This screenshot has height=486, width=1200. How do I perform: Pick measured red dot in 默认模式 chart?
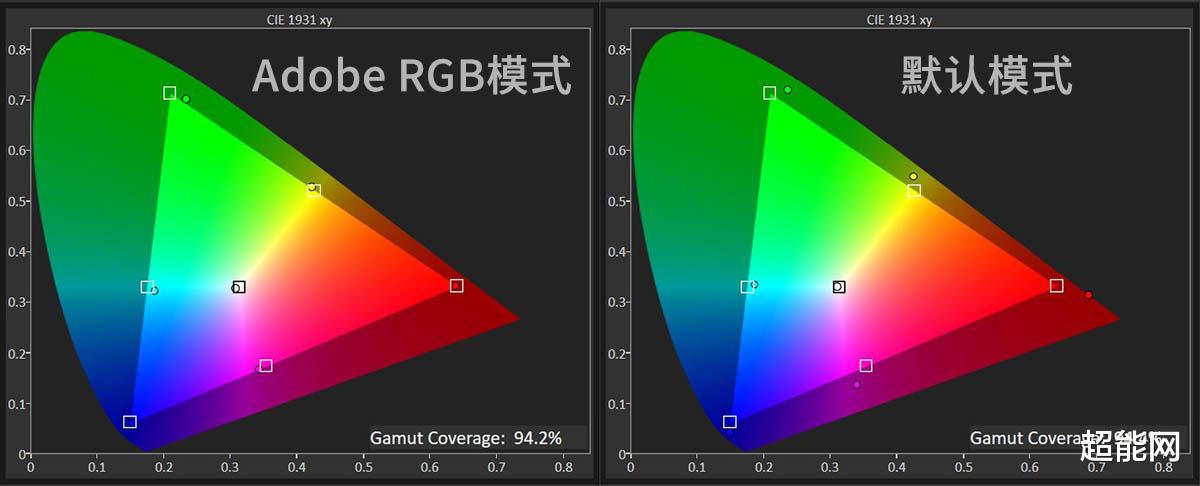click(1089, 295)
